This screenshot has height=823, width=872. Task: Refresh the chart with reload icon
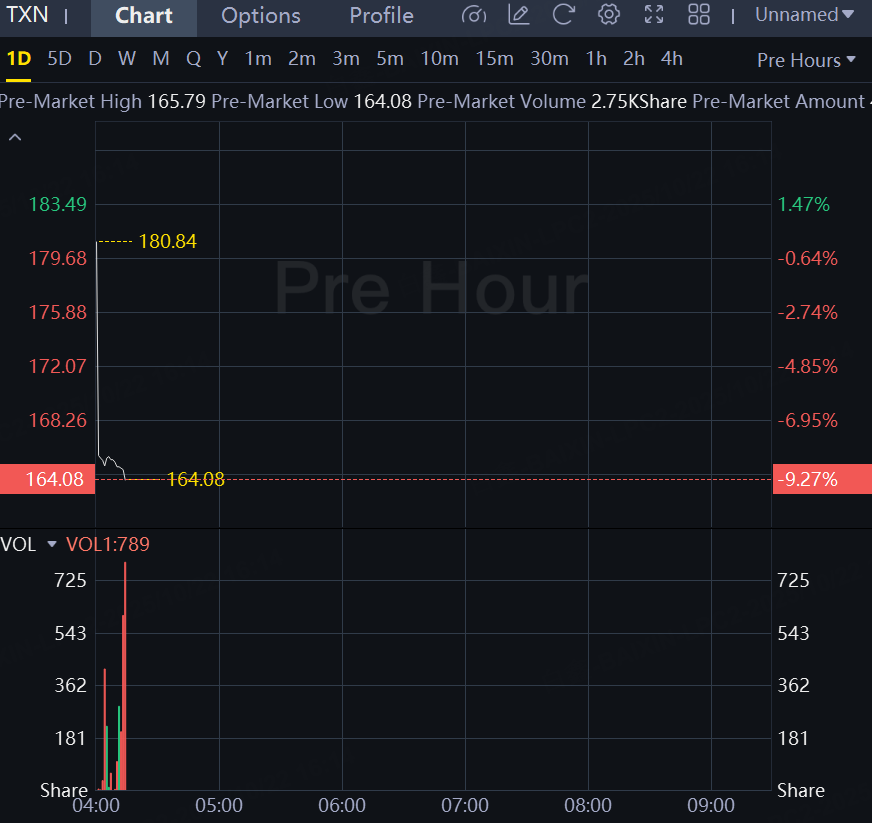click(x=563, y=15)
